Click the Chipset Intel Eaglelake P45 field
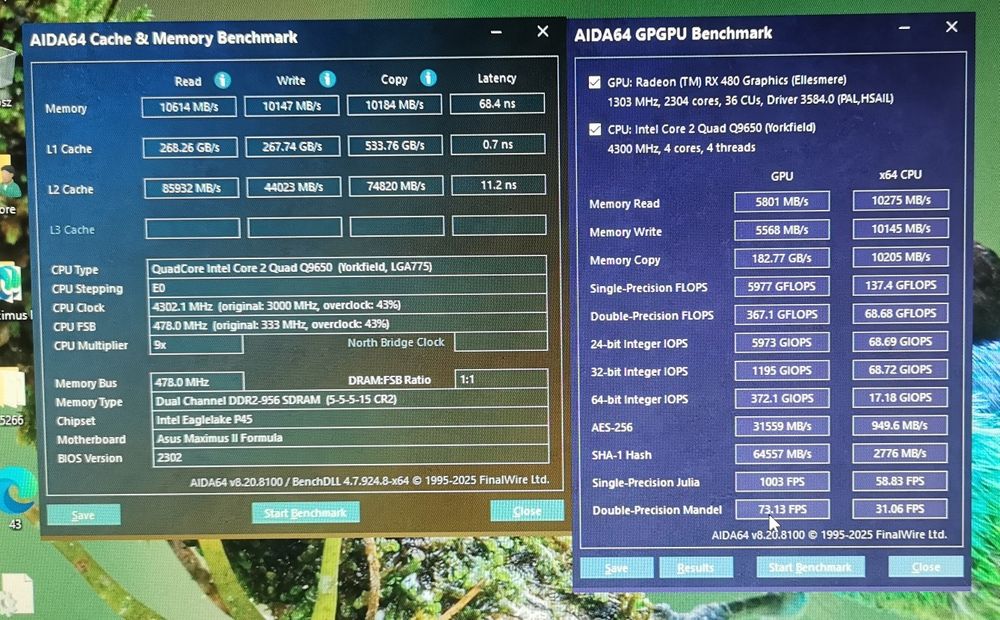This screenshot has width=1000, height=620. 350,419
